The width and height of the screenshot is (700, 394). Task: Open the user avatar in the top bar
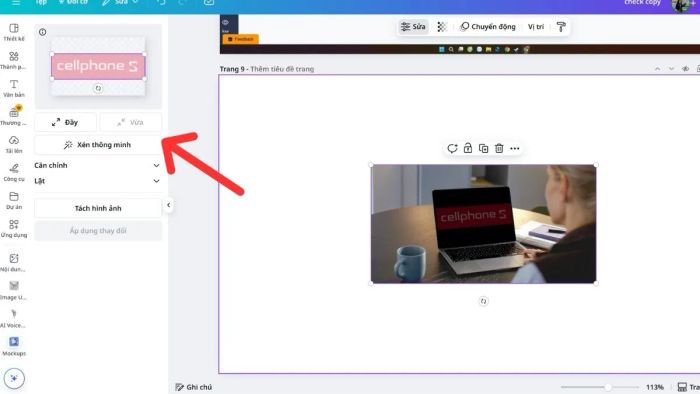(681, 4)
